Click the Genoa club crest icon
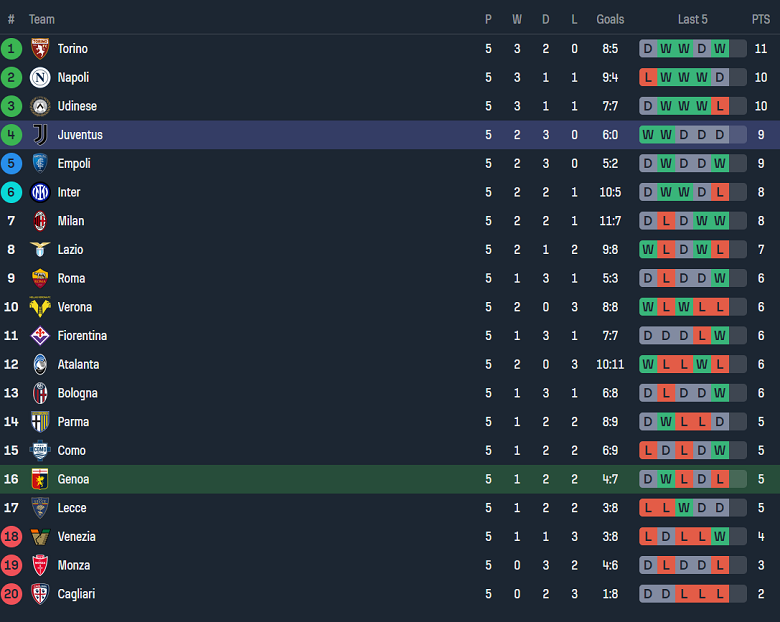This screenshot has width=780, height=622. tap(40, 479)
